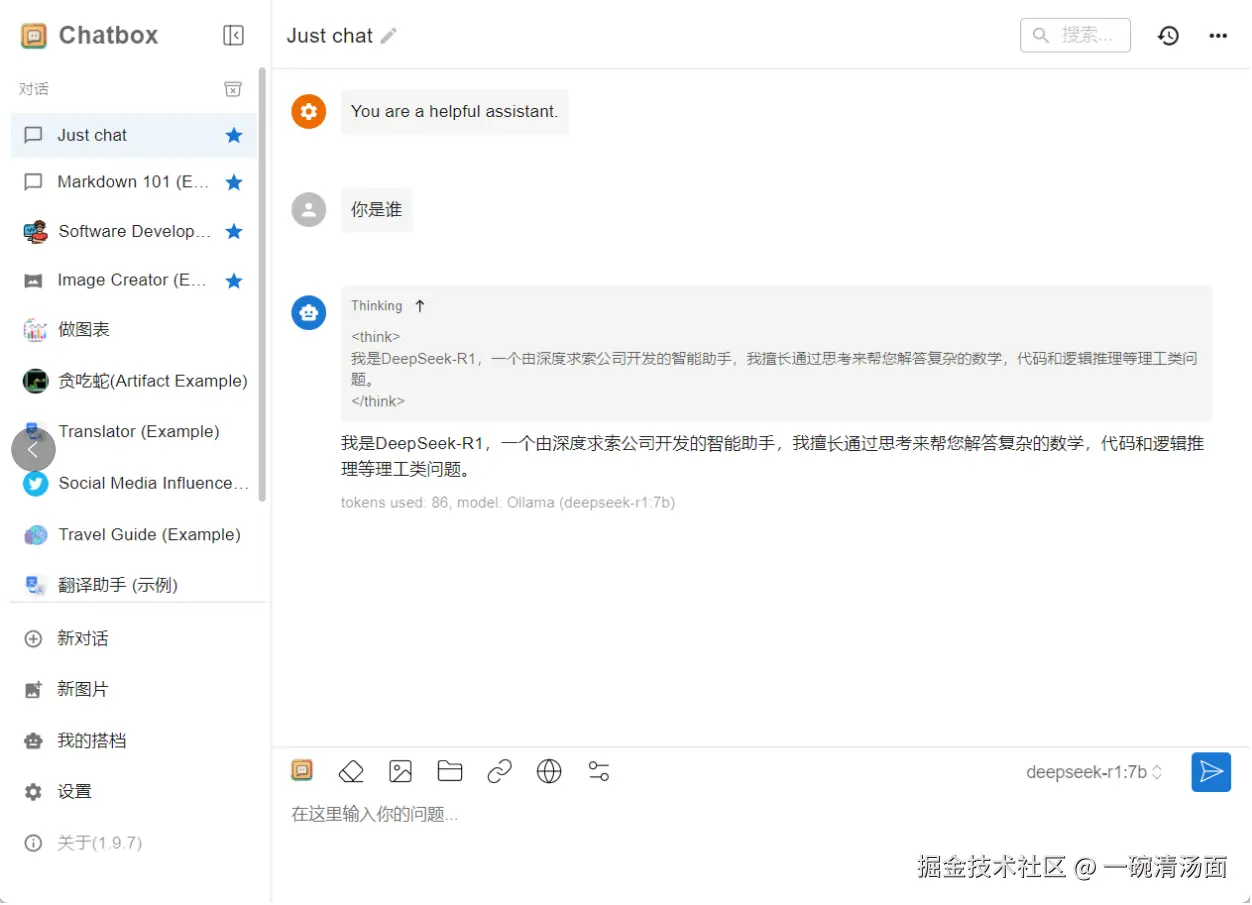Collapse the sidebar with the panel icon
Viewport: 1252px width, 905px height.
click(233, 36)
